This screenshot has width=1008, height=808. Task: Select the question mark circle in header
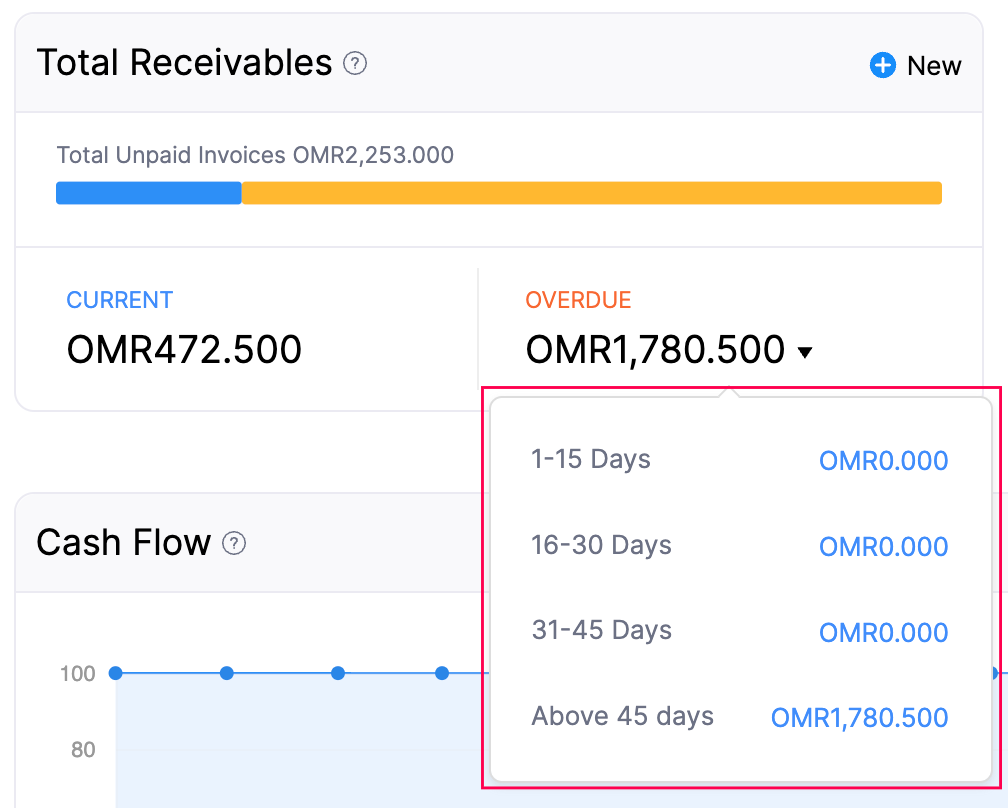(355, 62)
